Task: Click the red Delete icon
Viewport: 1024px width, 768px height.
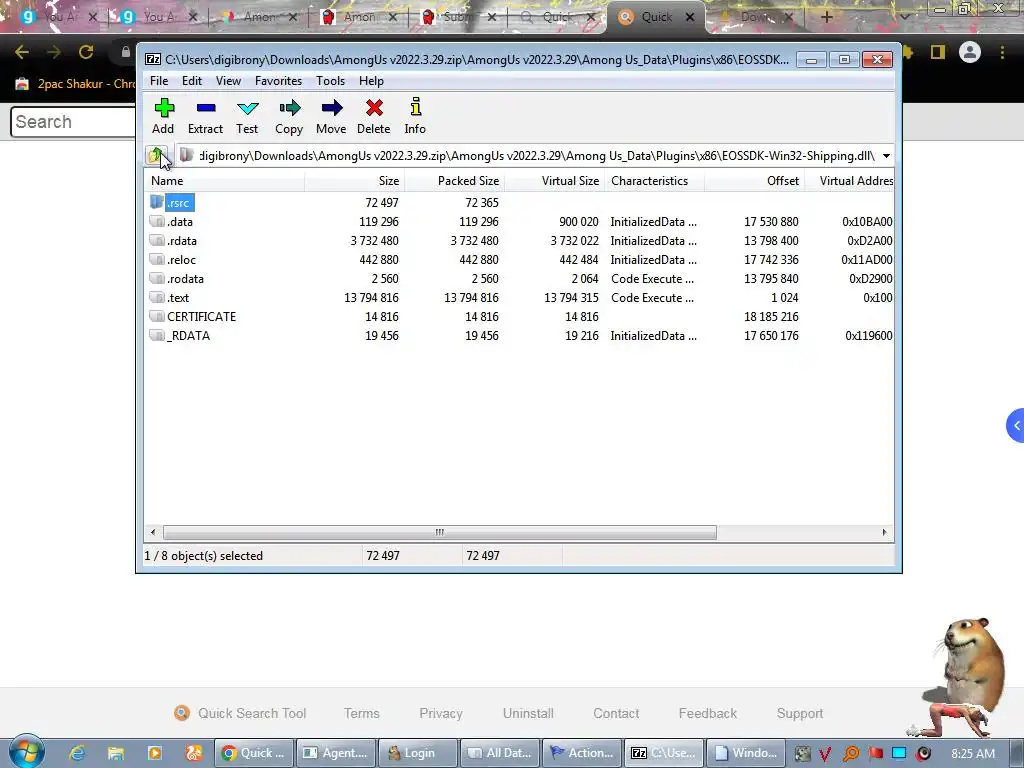Action: (x=374, y=108)
